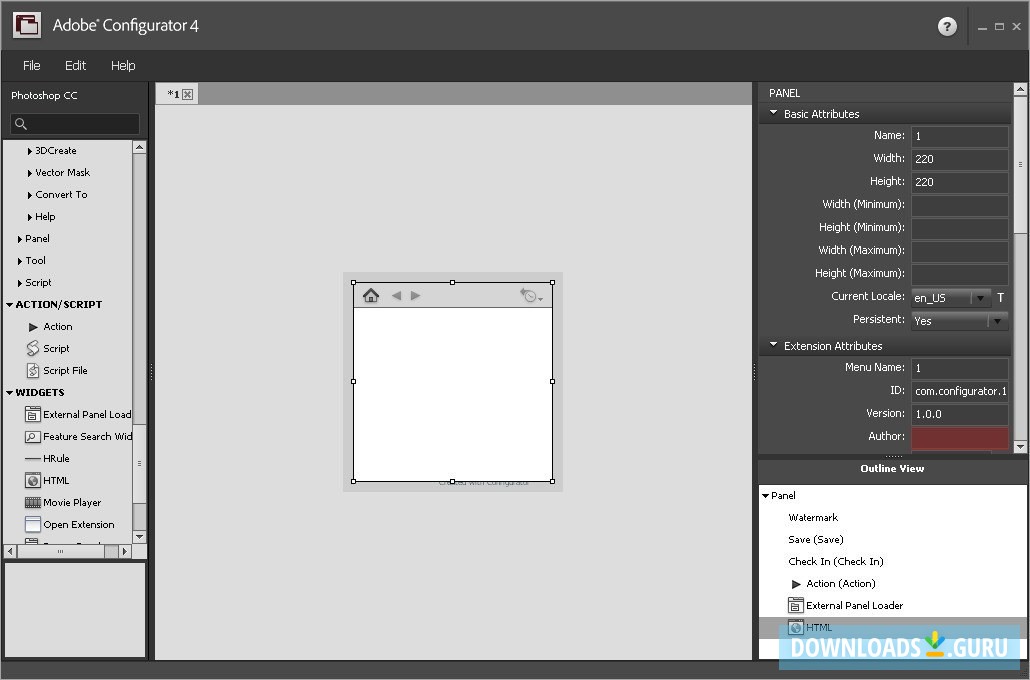
Task: Select the Feature Search Widget
Action: [80, 436]
